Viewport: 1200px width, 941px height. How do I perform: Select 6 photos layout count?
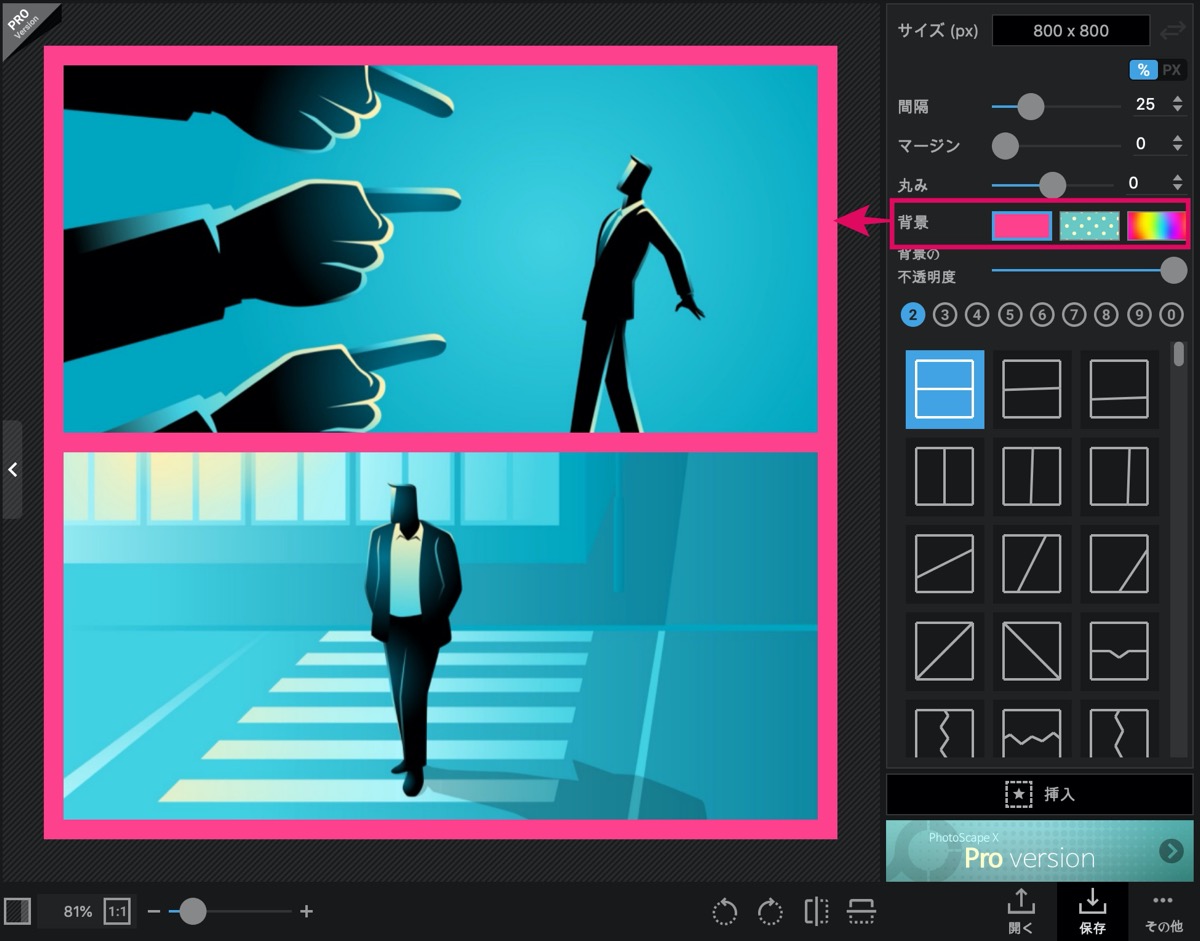[1042, 315]
